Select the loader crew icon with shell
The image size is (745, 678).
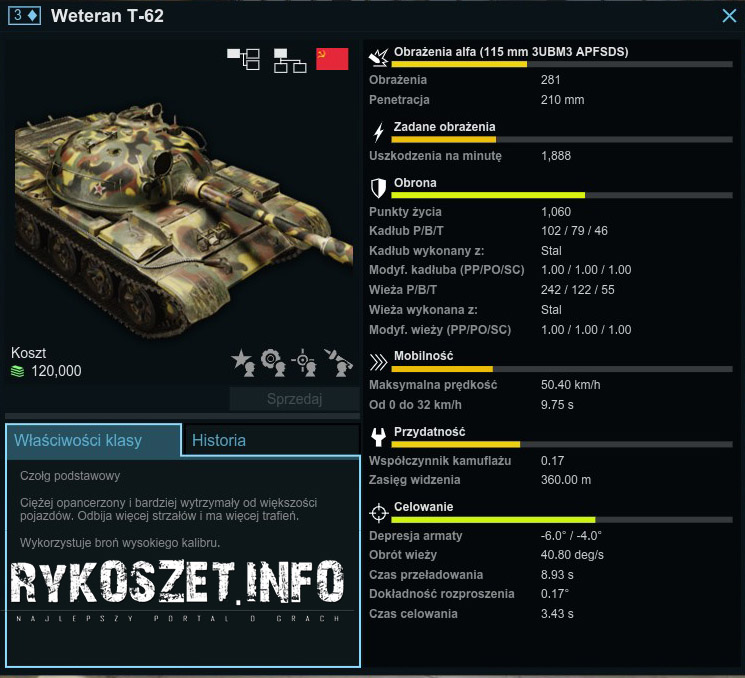[338, 362]
